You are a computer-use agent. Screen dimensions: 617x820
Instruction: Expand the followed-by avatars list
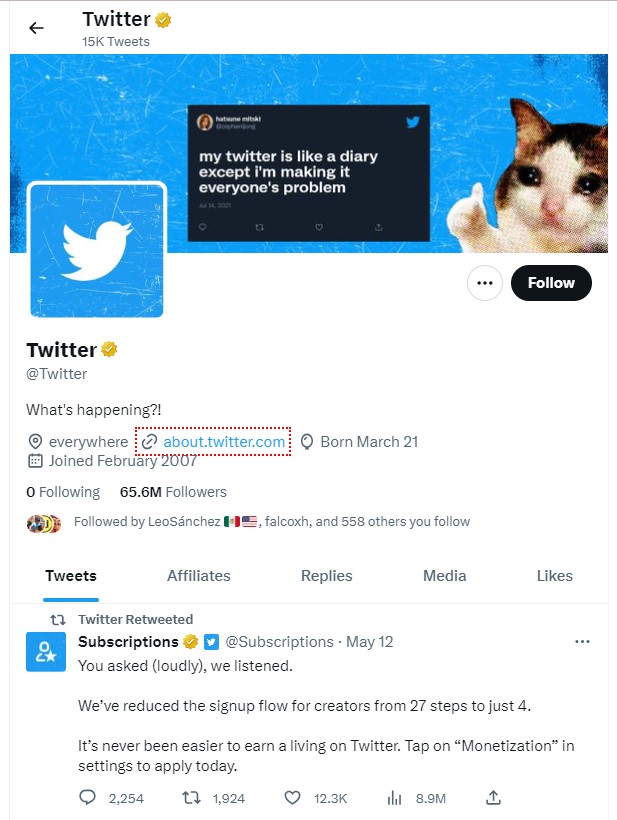(45, 521)
